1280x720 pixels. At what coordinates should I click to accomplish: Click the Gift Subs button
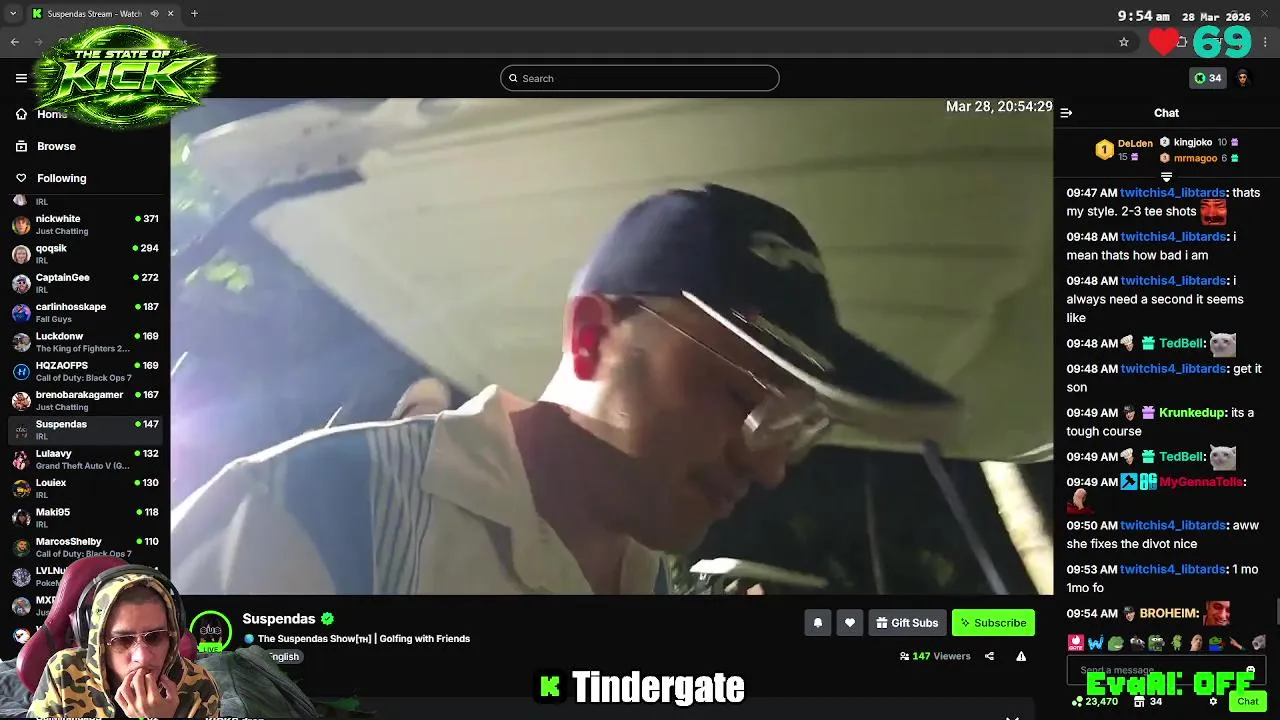pos(908,623)
